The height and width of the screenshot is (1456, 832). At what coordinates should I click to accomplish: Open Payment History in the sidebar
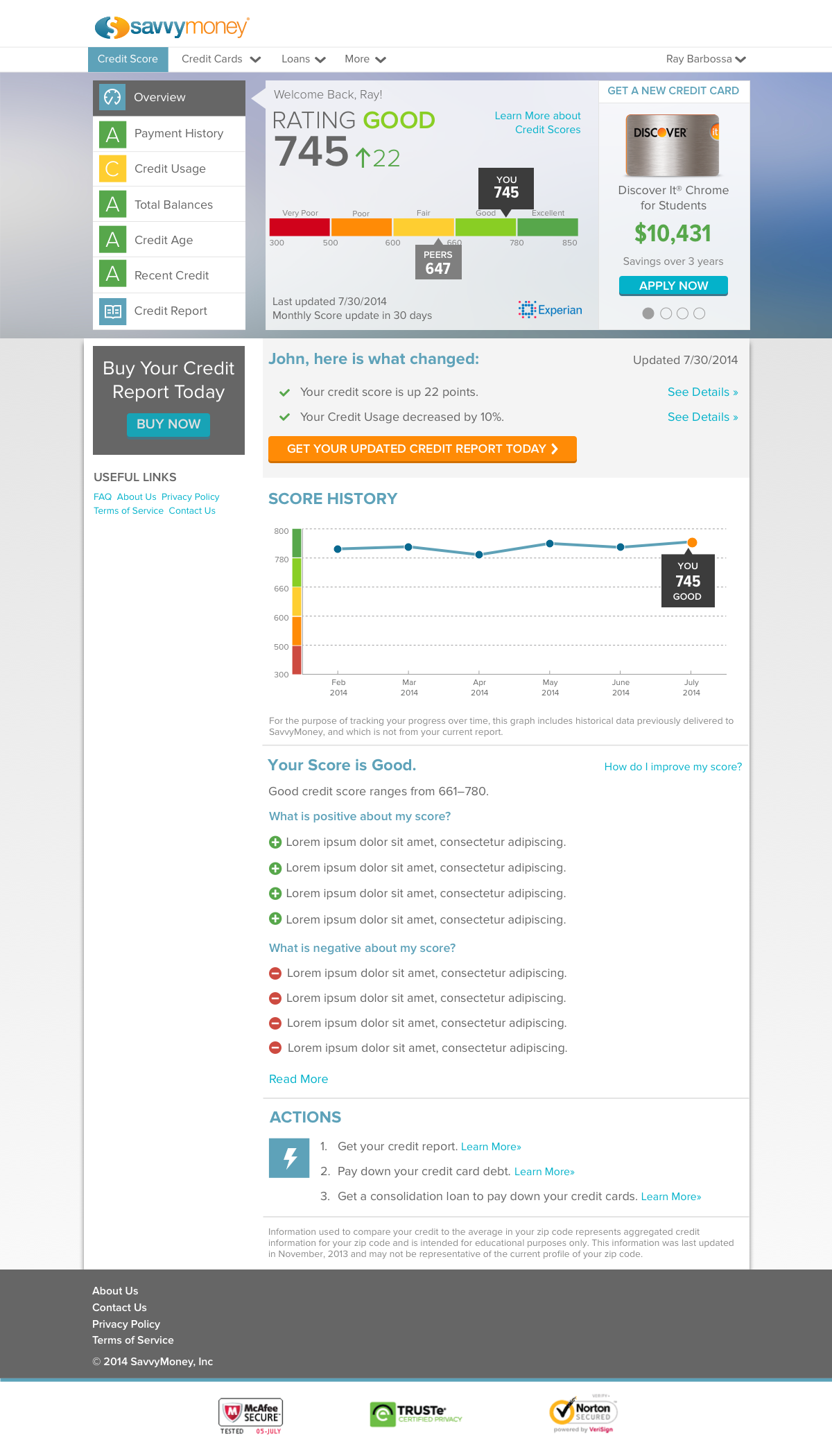169,134
